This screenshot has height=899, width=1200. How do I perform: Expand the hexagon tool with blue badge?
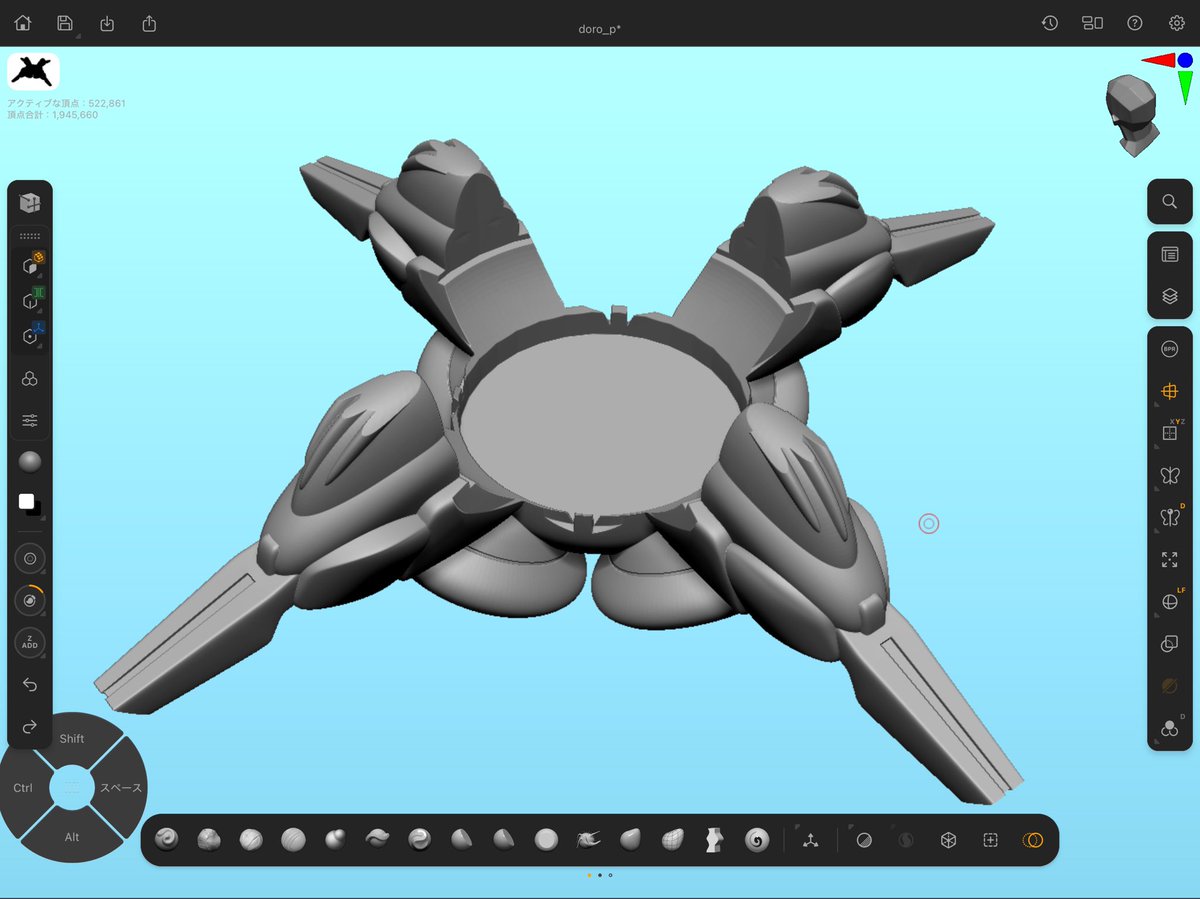click(31, 335)
